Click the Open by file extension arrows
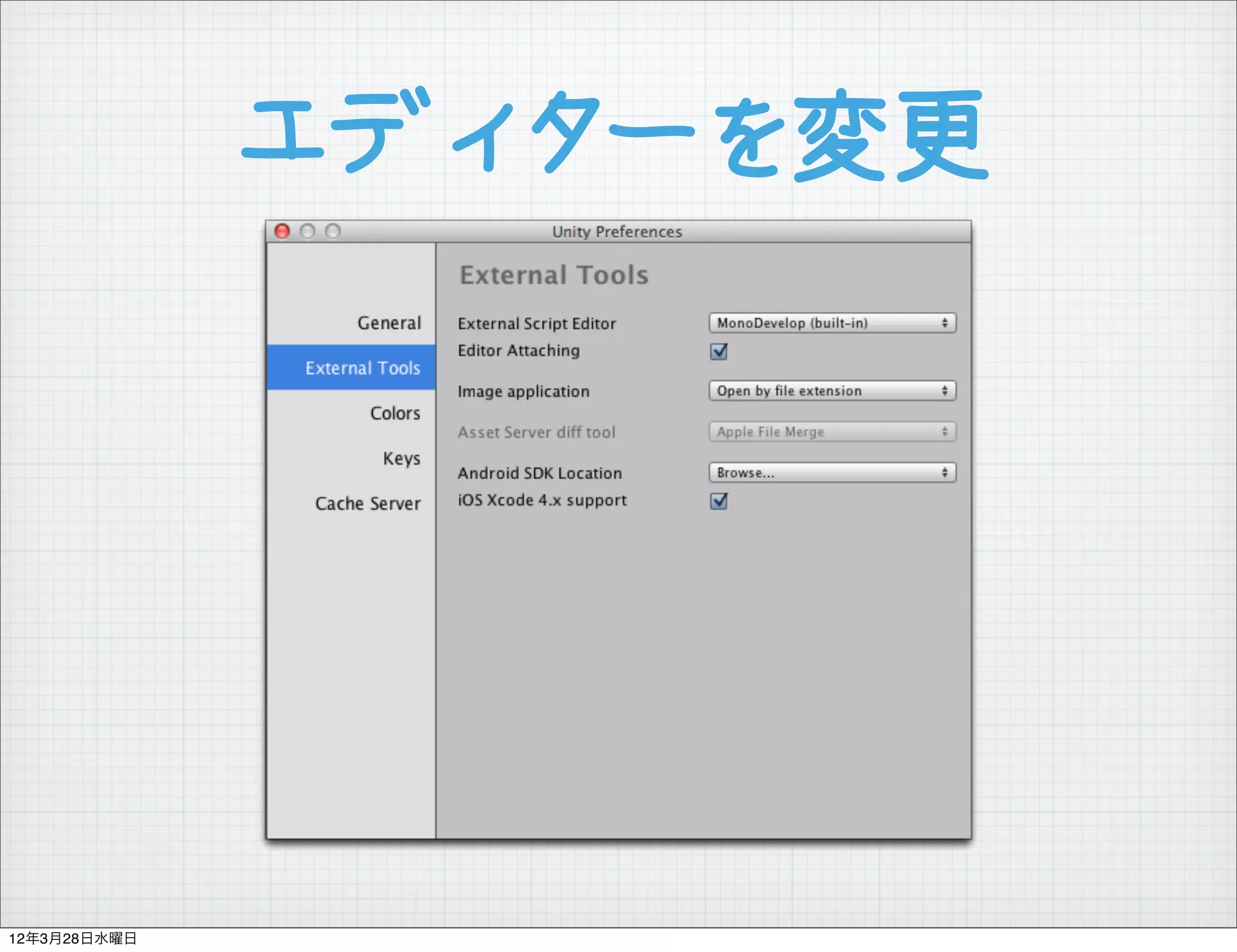 tap(945, 391)
